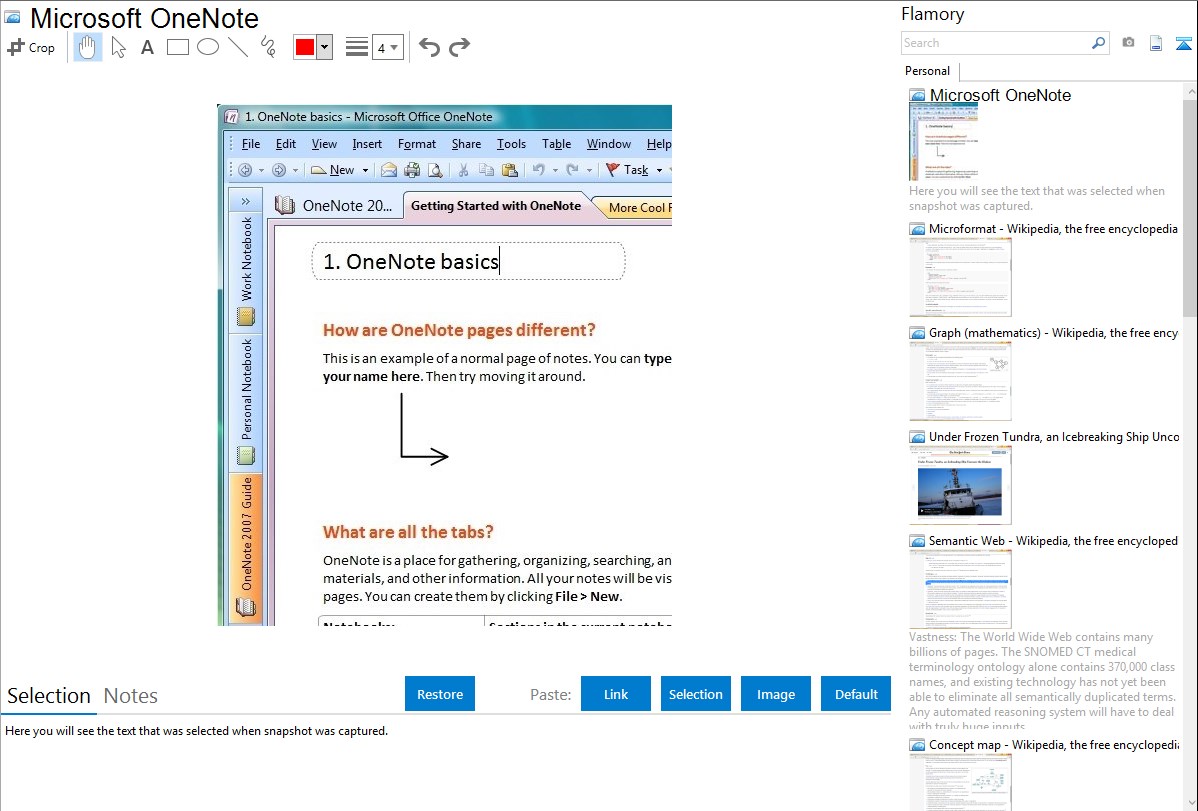Open the Concept map snapshot thumbnail
The height and width of the screenshot is (811, 1198).
click(960, 782)
